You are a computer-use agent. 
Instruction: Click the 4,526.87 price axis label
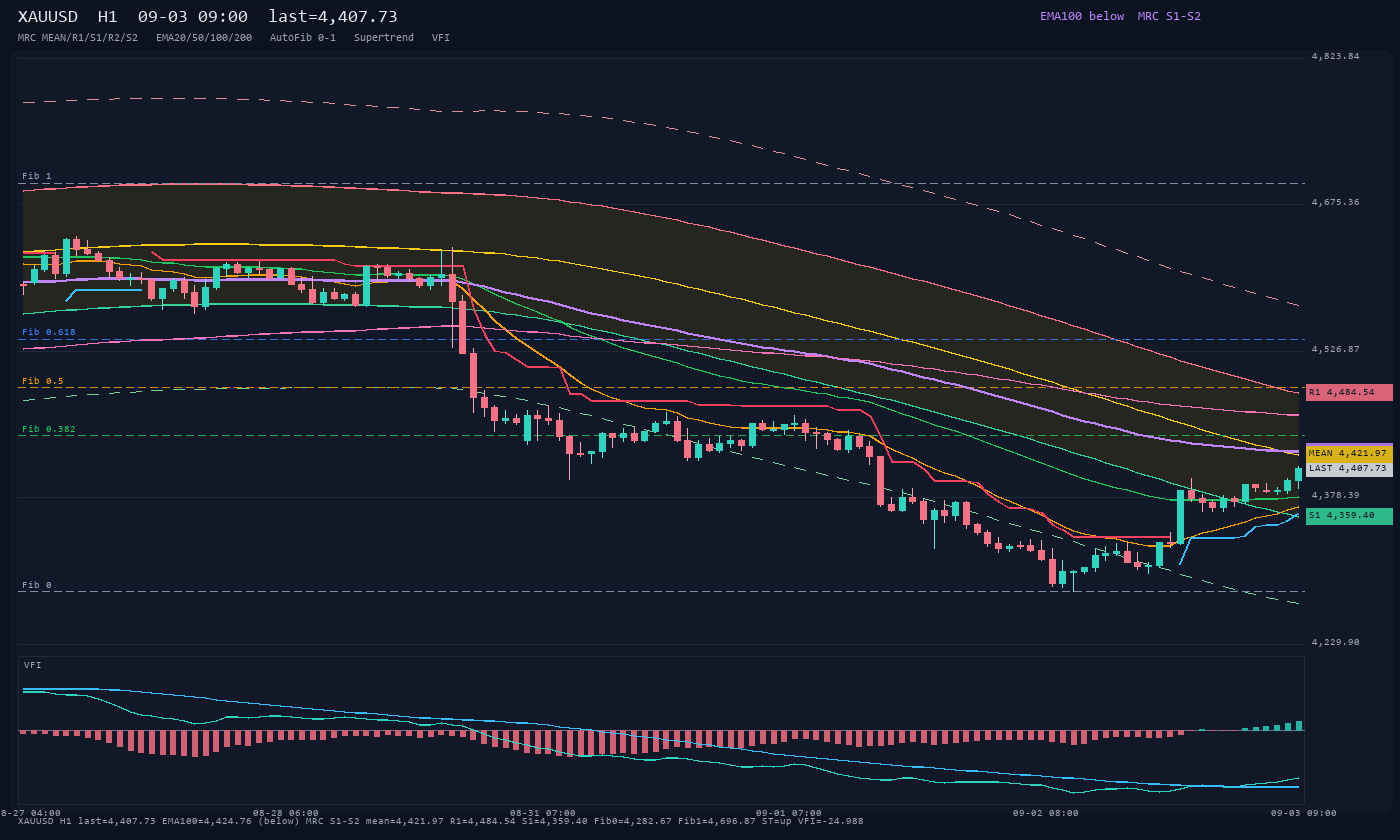pyautogui.click(x=1336, y=349)
